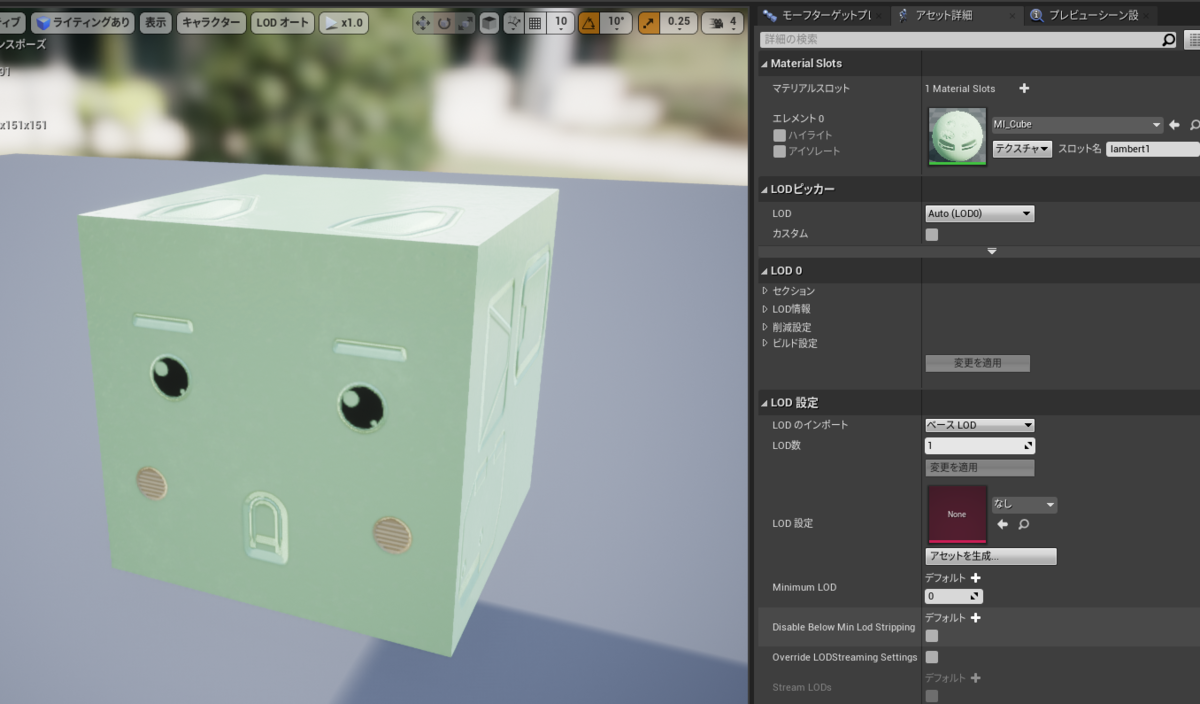Enable アイソレート checkbox for Element 0

(779, 151)
